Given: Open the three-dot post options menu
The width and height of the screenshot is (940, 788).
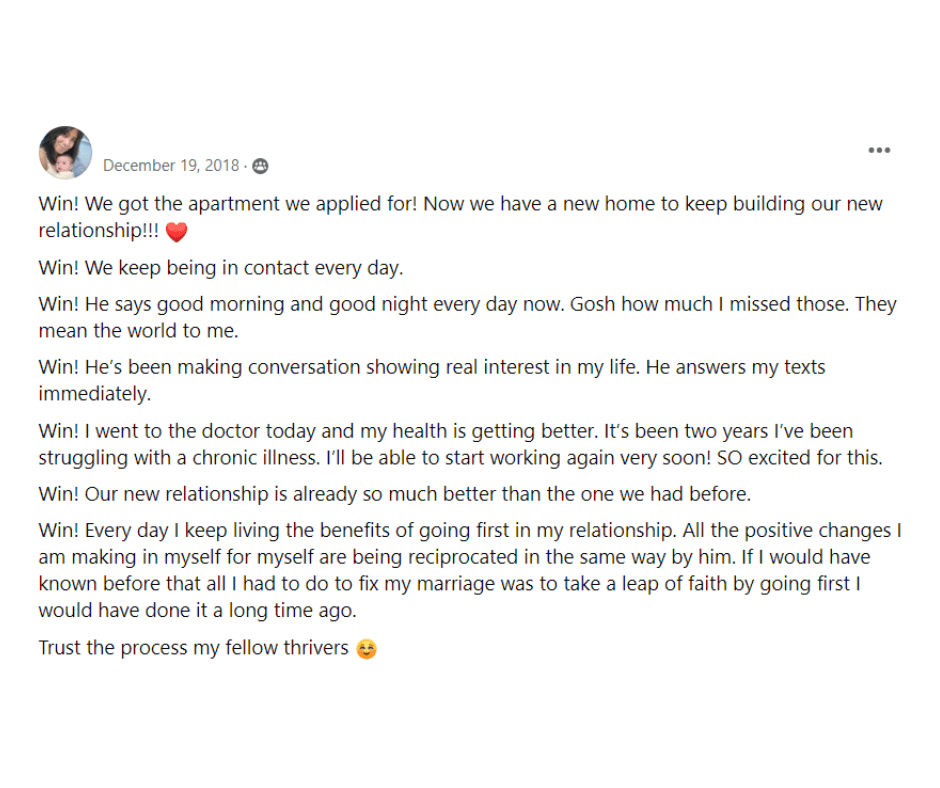Looking at the screenshot, I should point(879,150).
